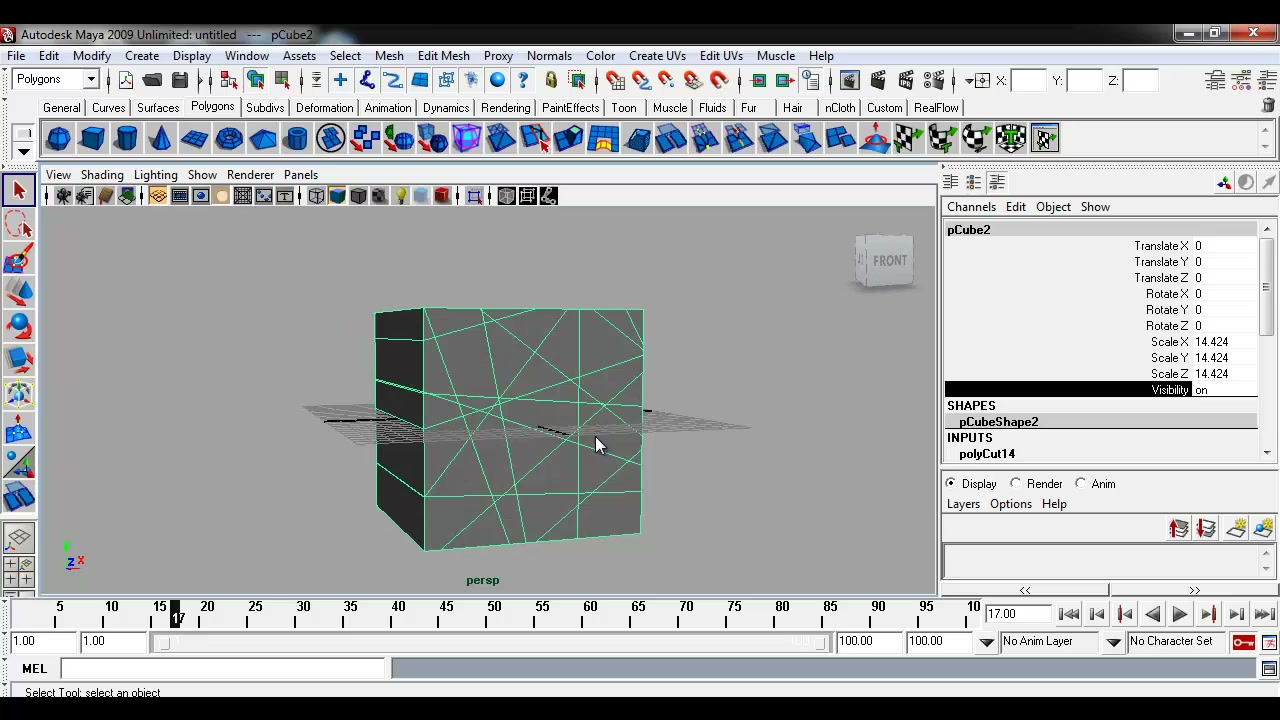Select the polygon cube shelf icon
This screenshot has width=1280, height=720.
(92, 138)
